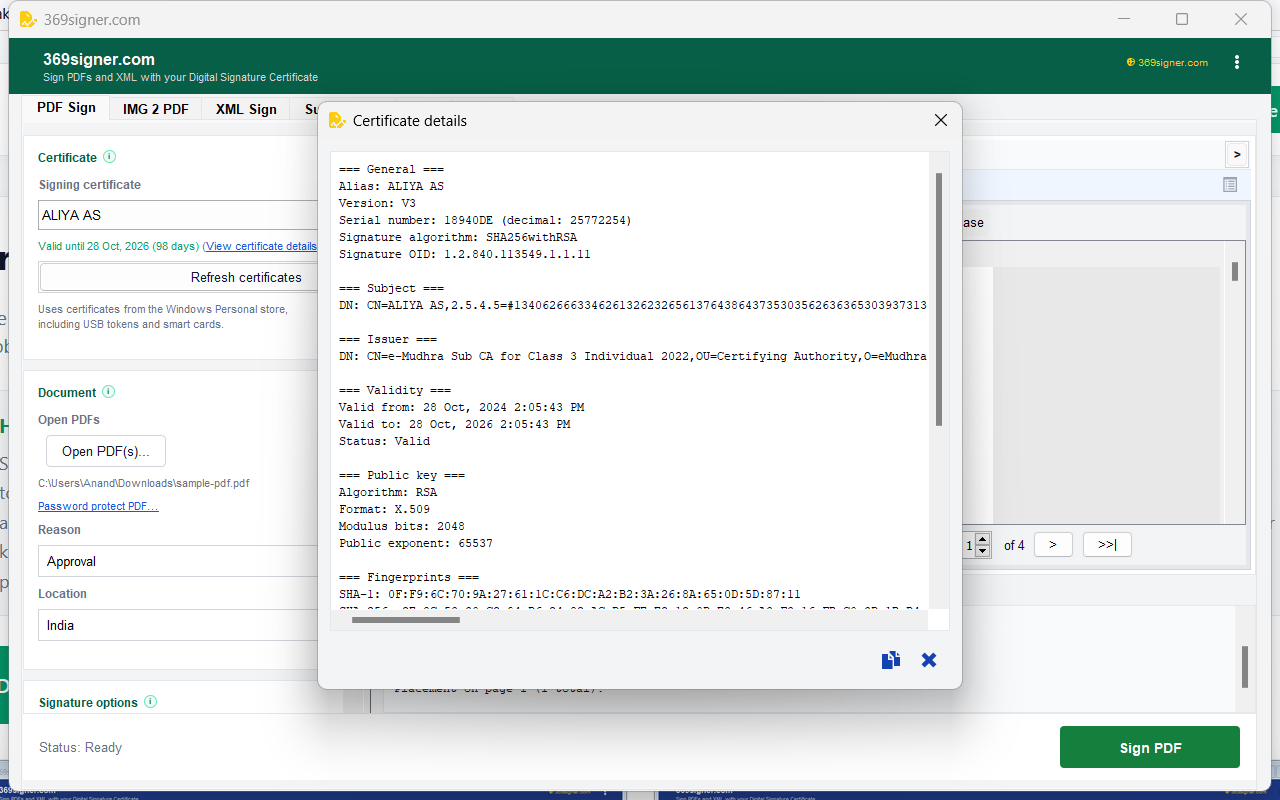Click the Status: Ready text

point(80,747)
